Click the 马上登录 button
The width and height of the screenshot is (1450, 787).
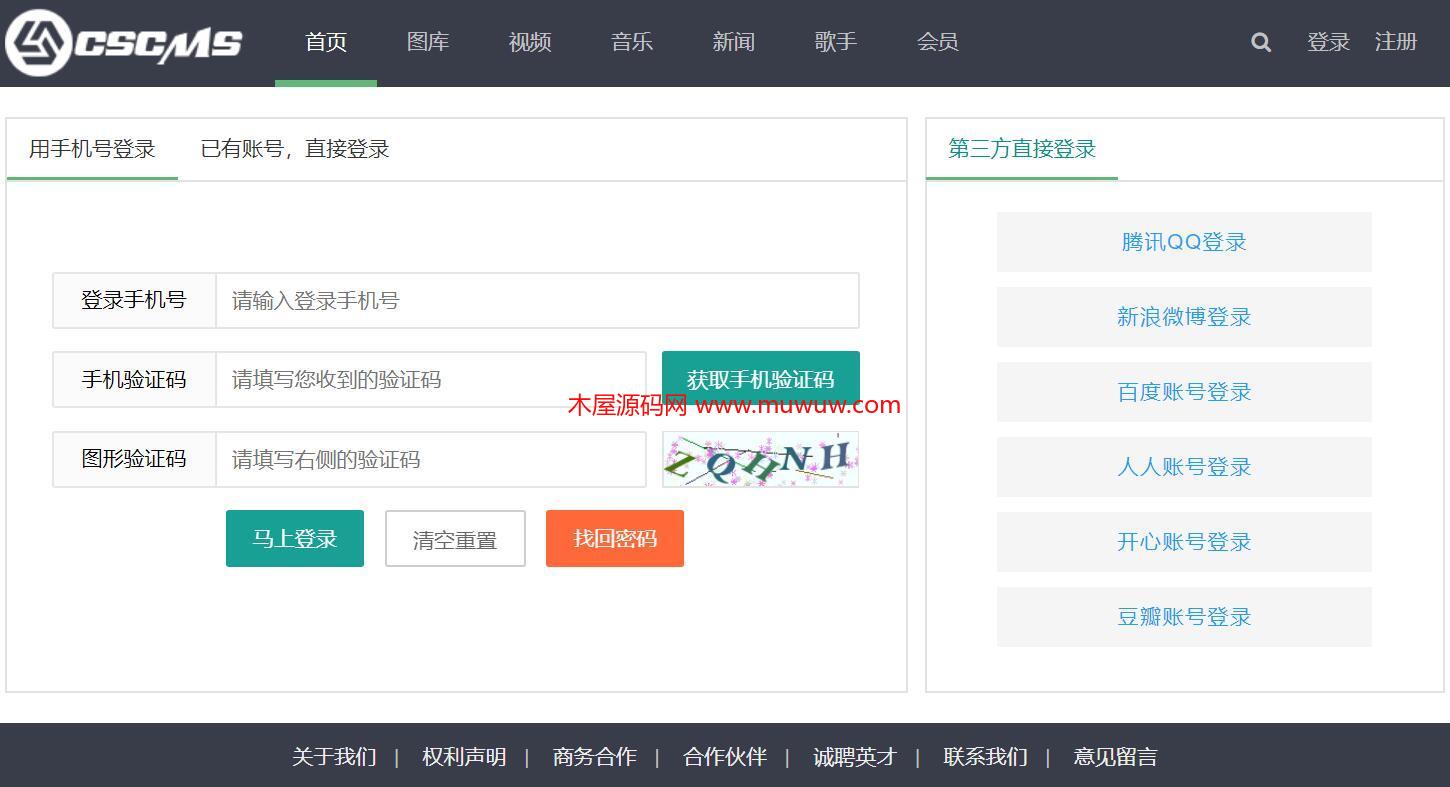(295, 539)
